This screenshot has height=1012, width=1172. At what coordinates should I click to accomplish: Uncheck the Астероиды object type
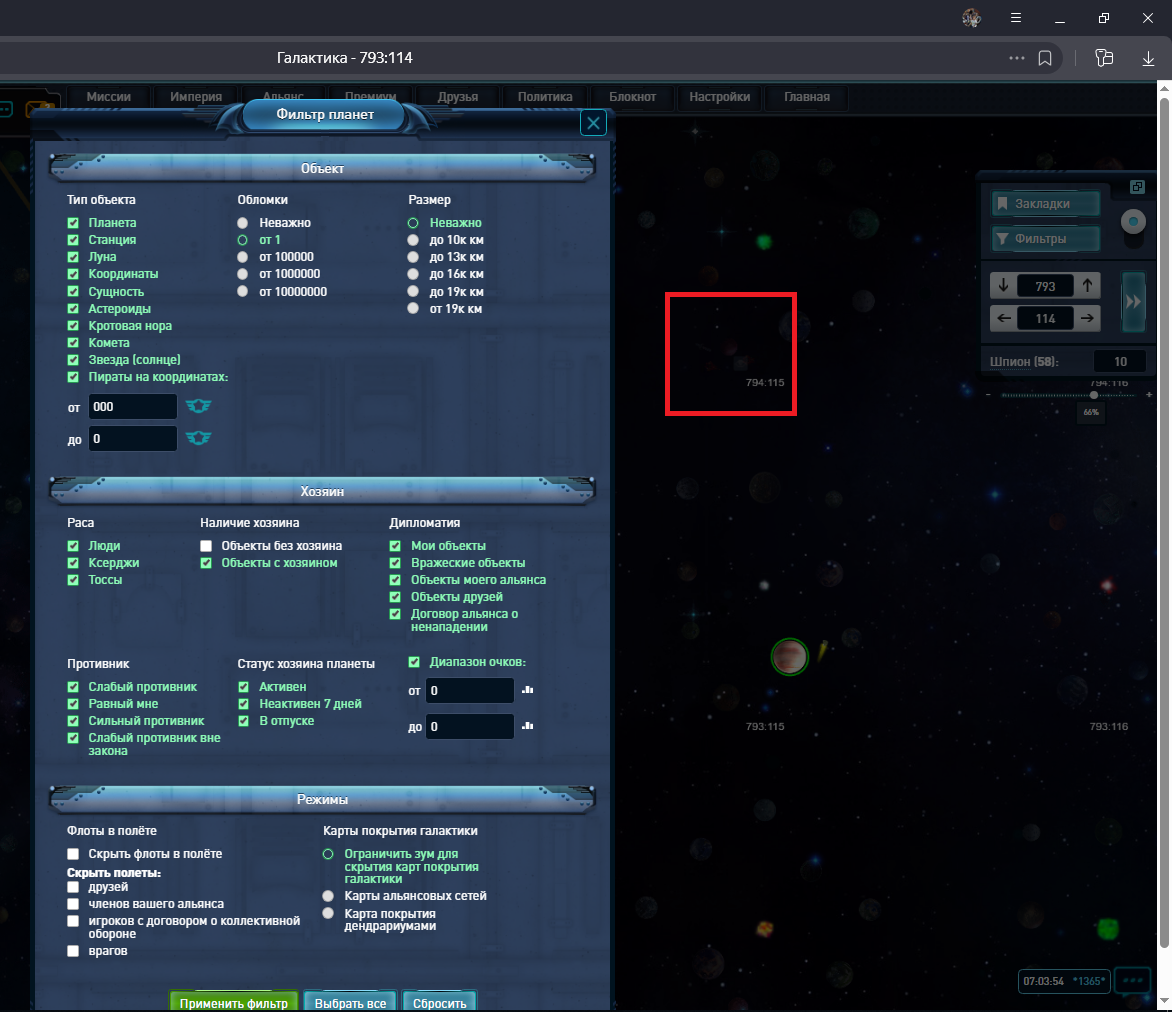(x=73, y=309)
